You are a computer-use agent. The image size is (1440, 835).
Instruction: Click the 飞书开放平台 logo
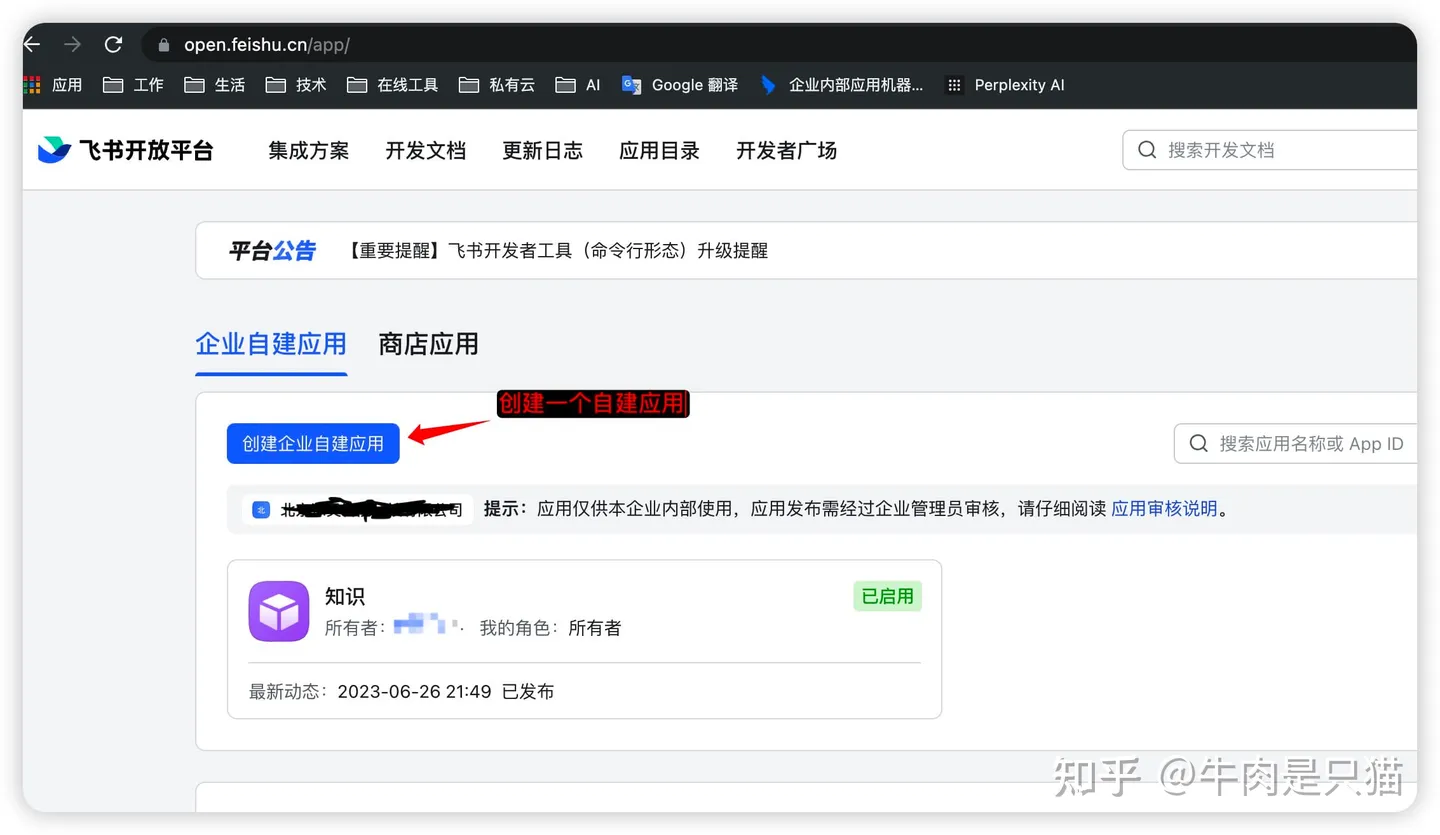(126, 151)
